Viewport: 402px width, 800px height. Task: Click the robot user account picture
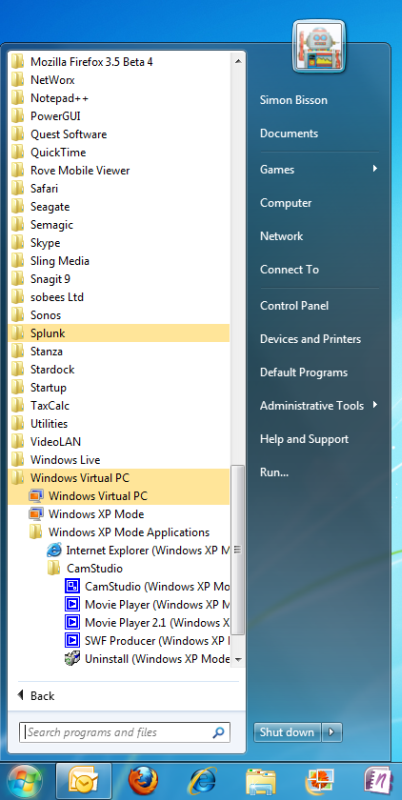319,47
